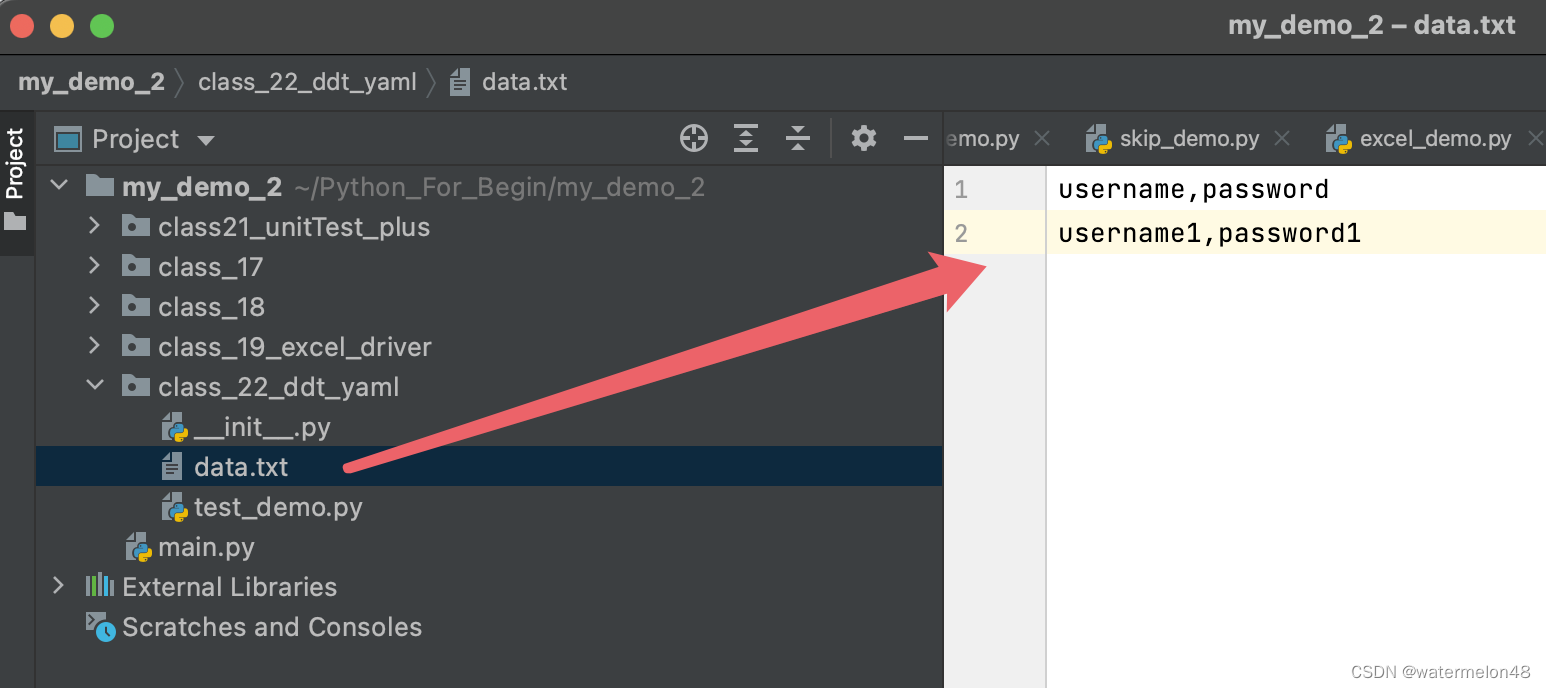Collapse All folders in the Project panel

coord(798,138)
